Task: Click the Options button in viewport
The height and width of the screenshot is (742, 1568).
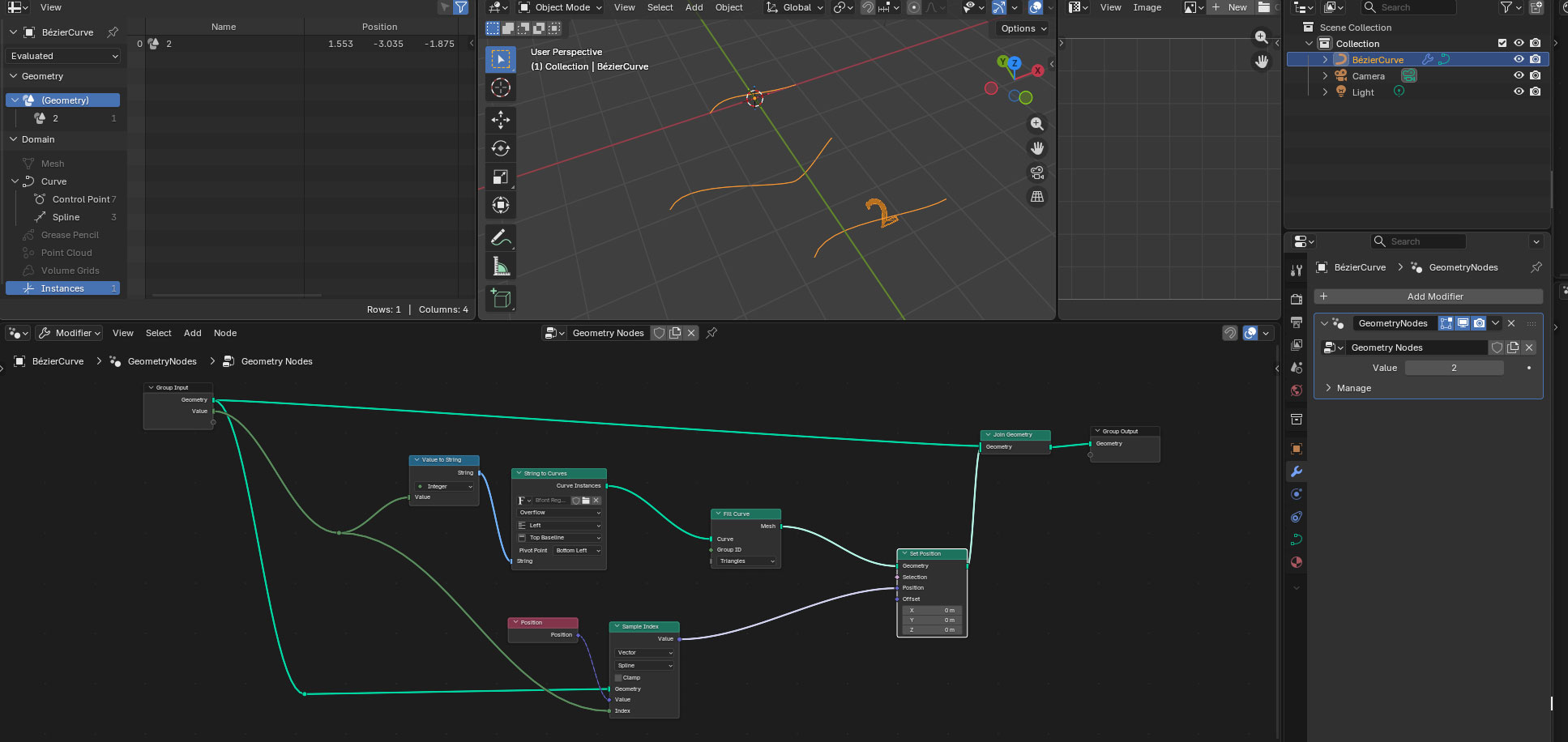Action: point(1023,28)
